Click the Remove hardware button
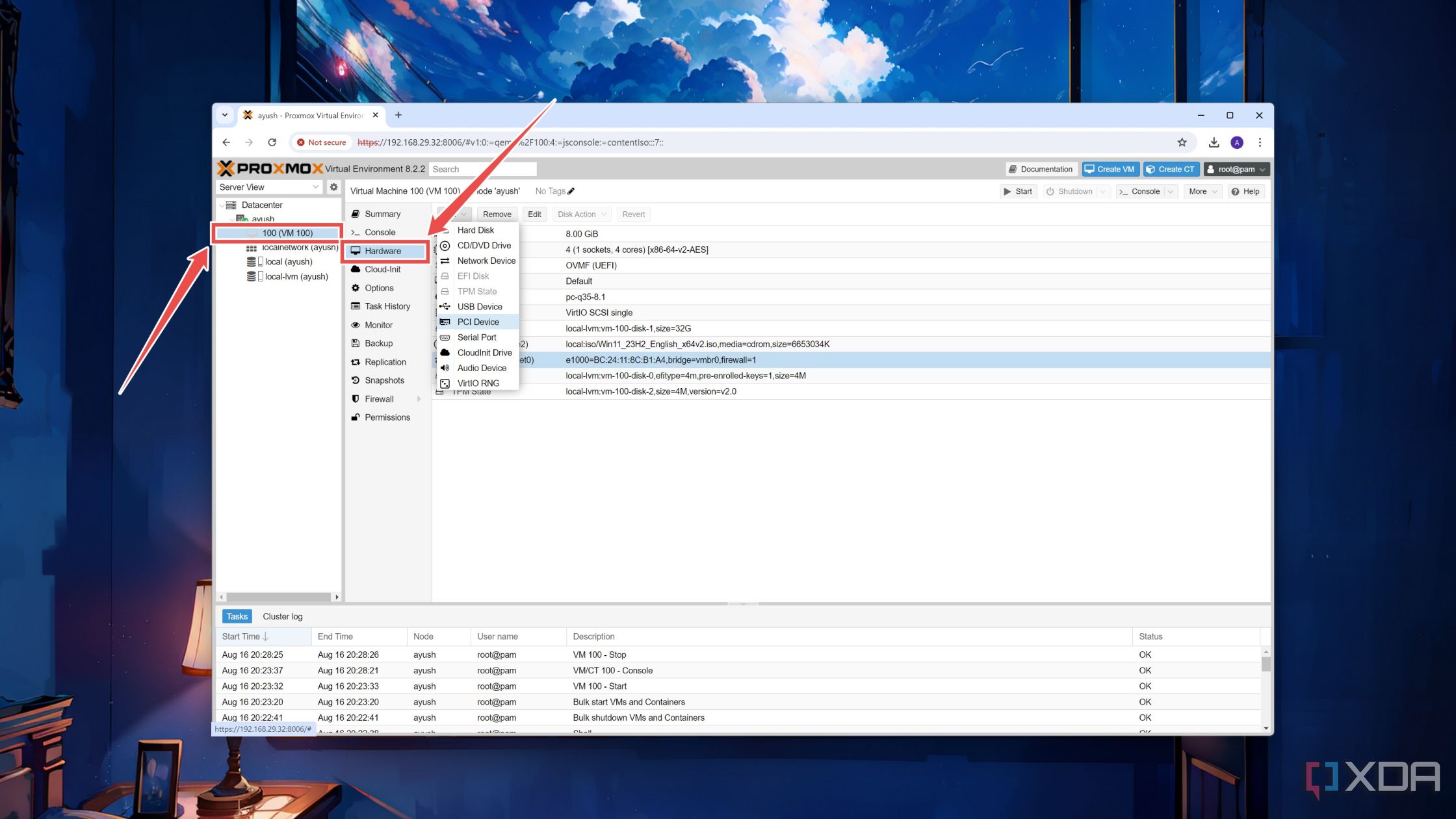 coord(497,214)
